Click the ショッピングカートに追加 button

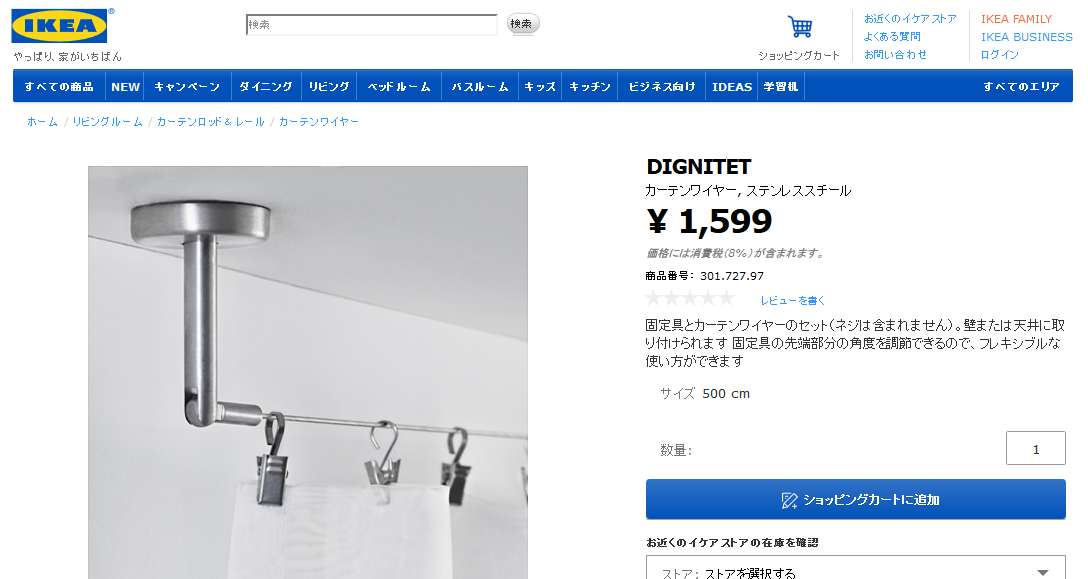[x=856, y=499]
